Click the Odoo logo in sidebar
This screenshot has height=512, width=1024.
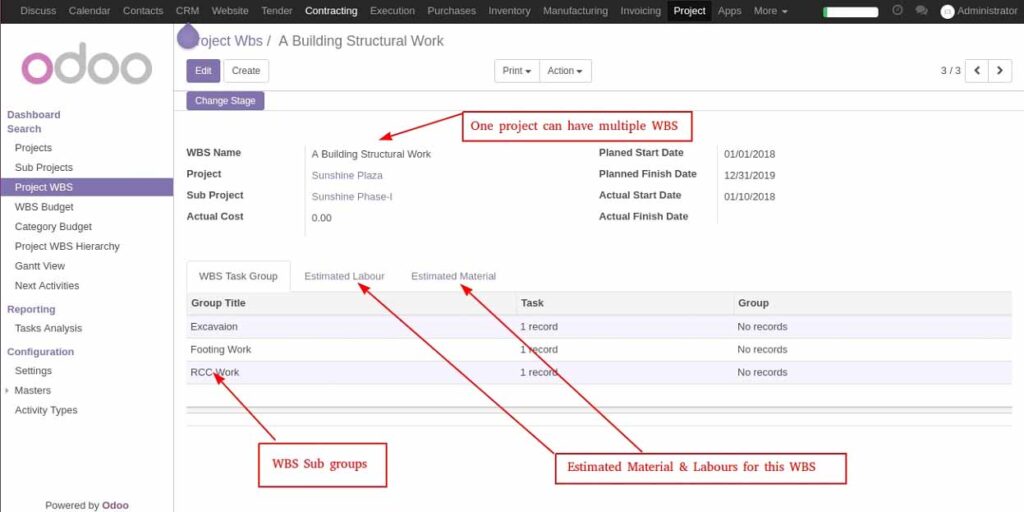87,66
